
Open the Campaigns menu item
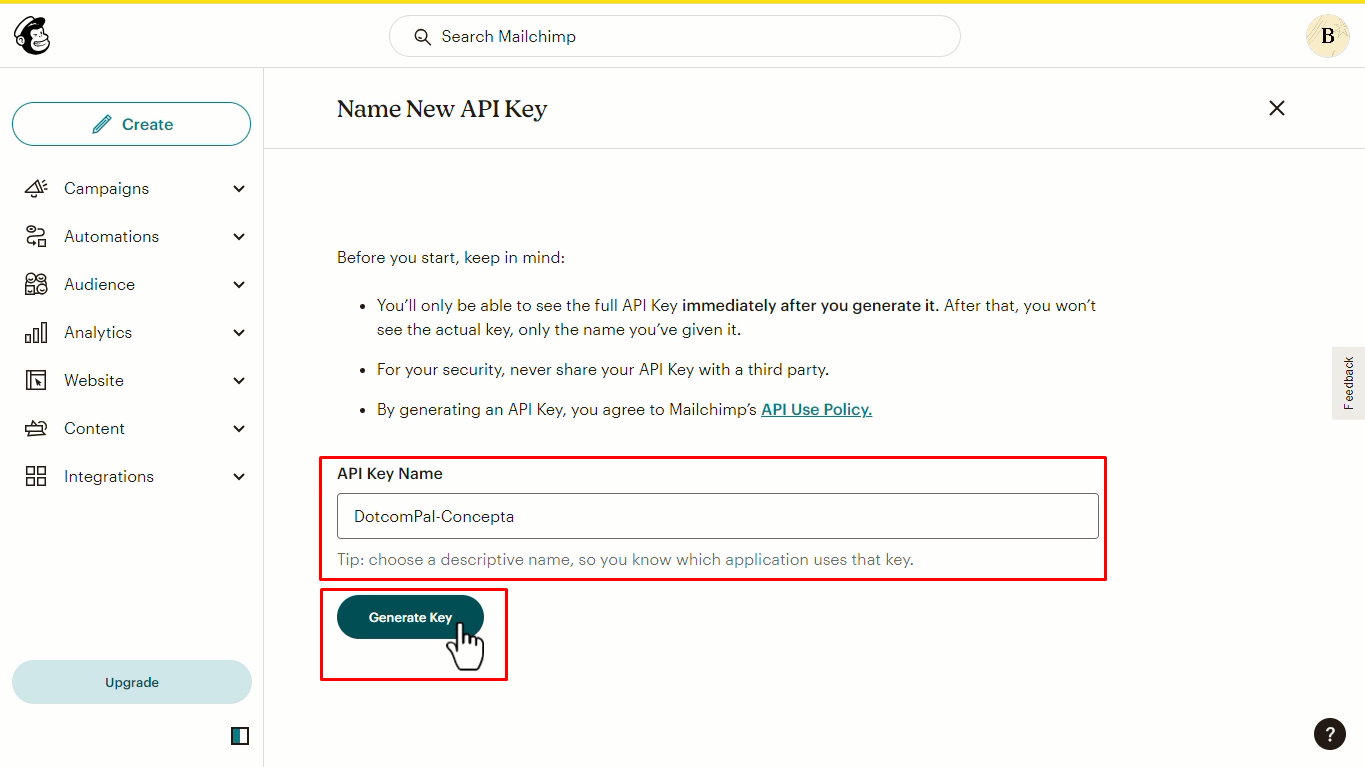pyautogui.click(x=132, y=188)
